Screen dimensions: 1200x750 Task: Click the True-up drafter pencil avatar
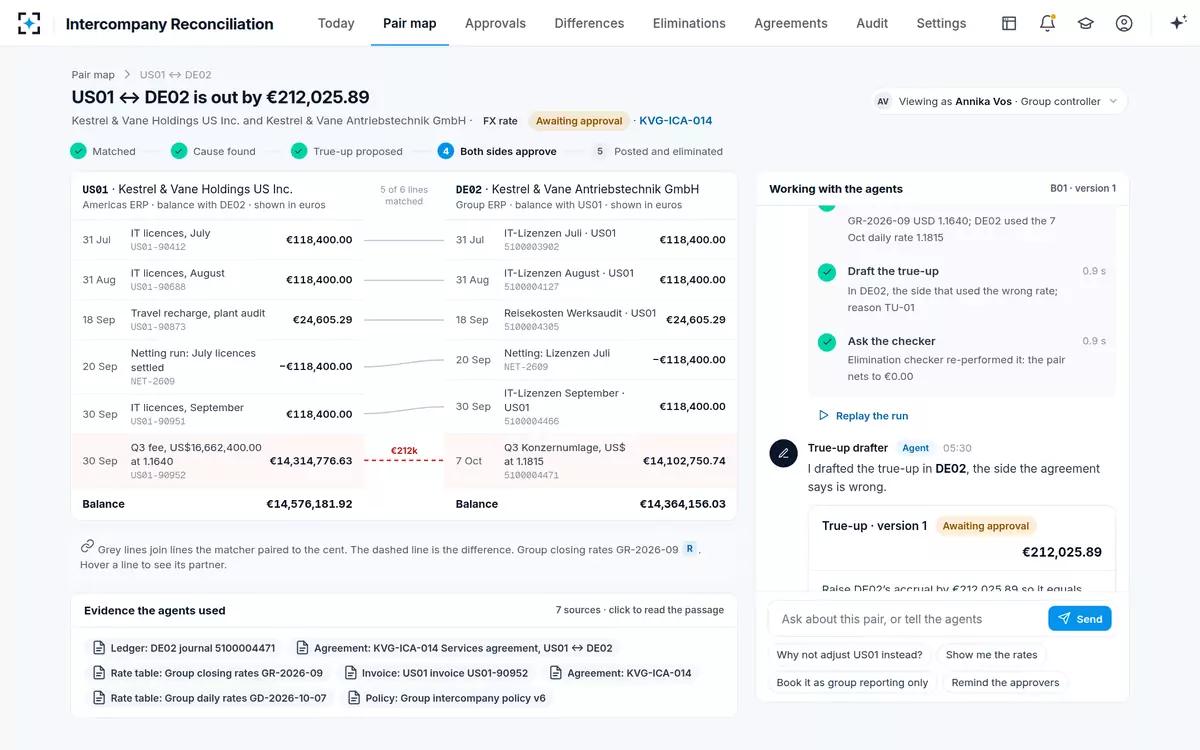click(783, 453)
